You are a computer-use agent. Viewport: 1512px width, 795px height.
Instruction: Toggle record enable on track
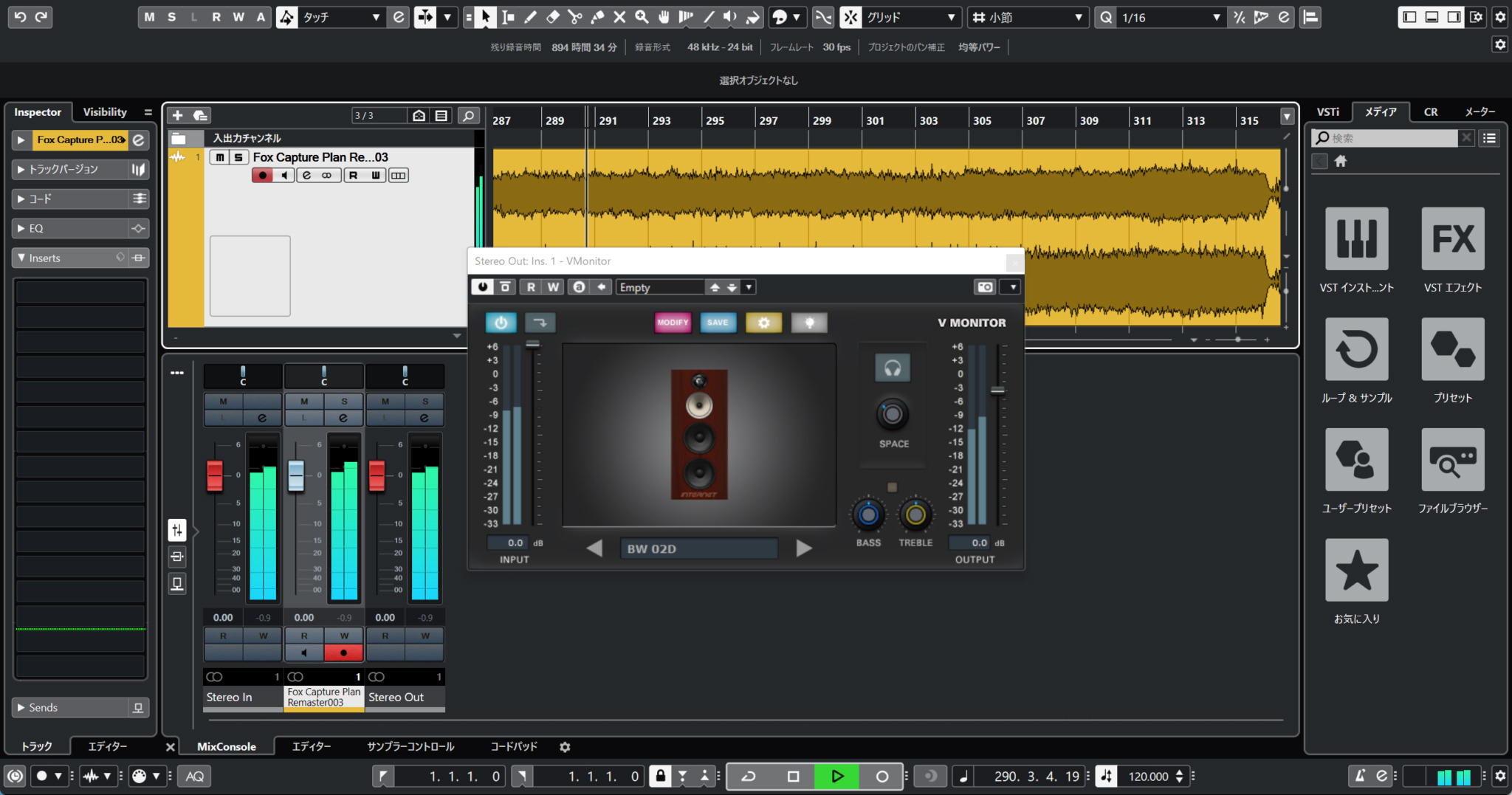262,175
